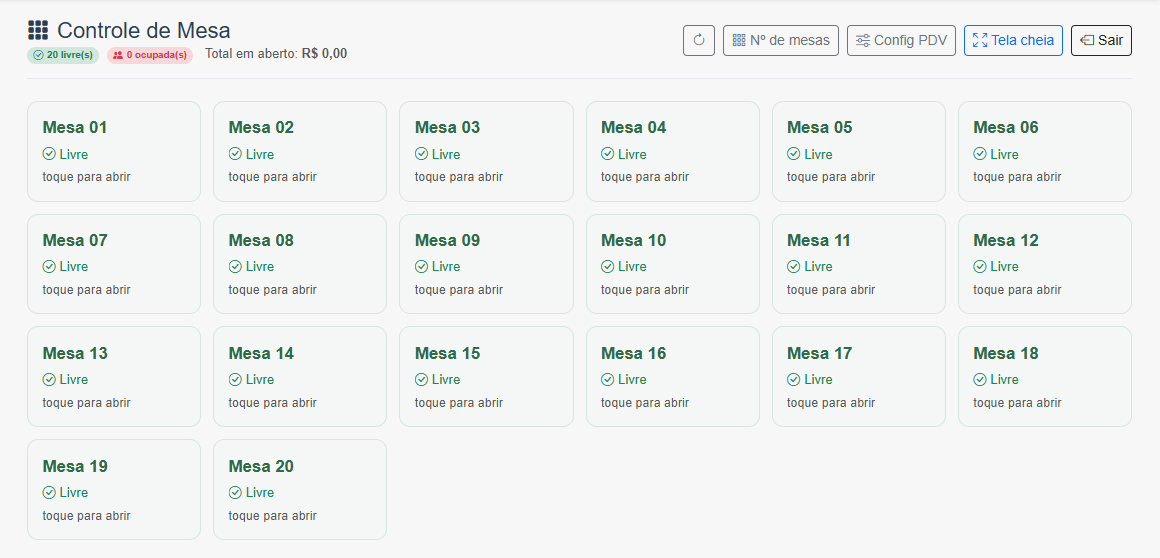1160x558 pixels.
Task: Open Mesa 16 card
Action: 672,377
